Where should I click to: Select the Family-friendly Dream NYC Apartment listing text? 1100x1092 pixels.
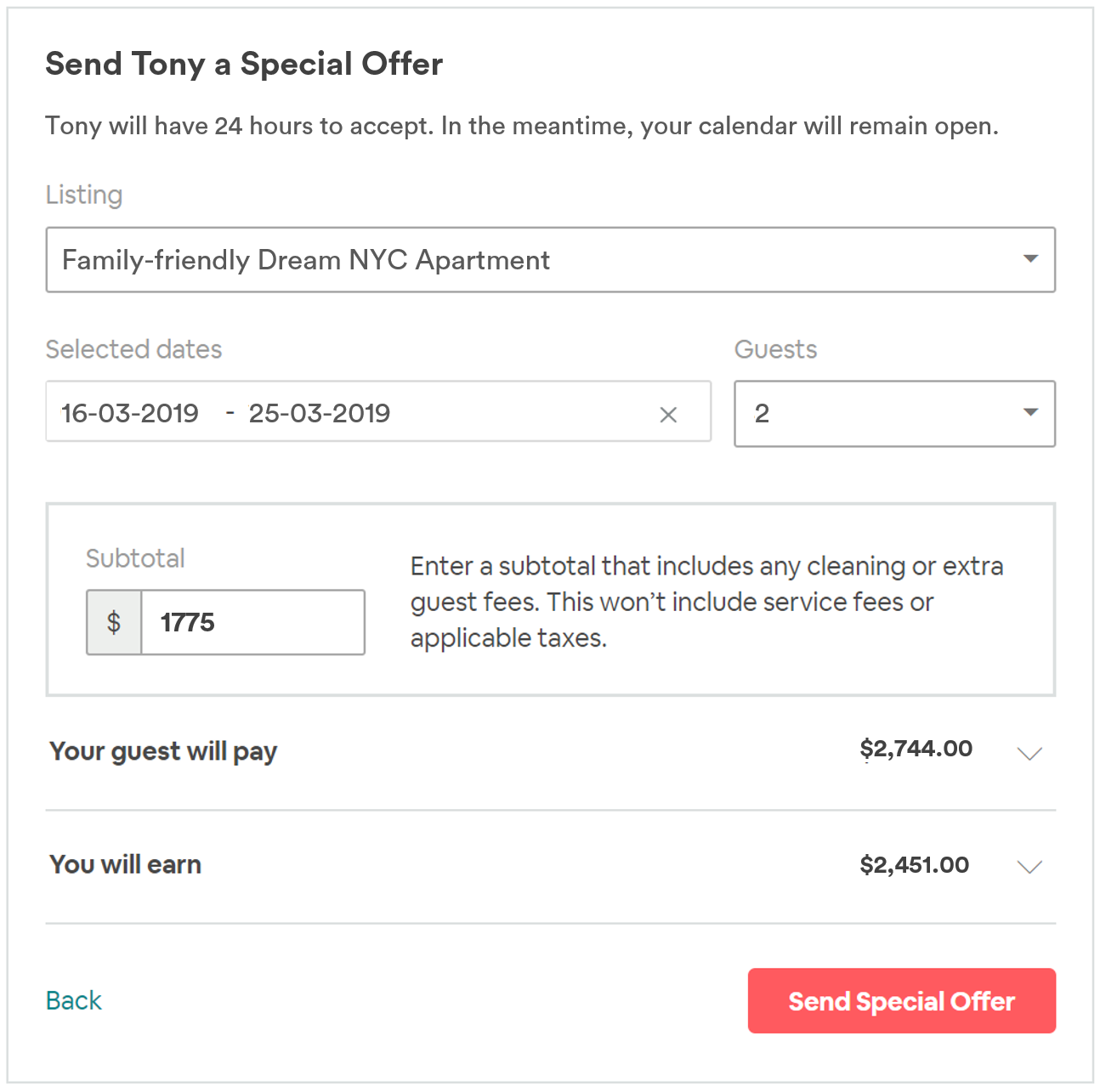pyautogui.click(x=306, y=260)
